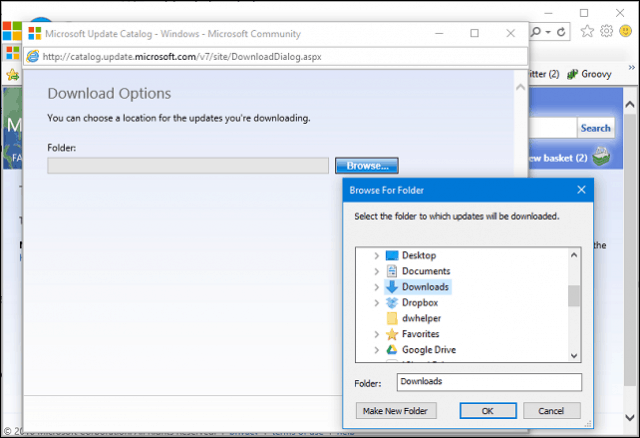This screenshot has height=438, width=640.
Task: Click the Search button in background catalog page
Action: point(595,128)
